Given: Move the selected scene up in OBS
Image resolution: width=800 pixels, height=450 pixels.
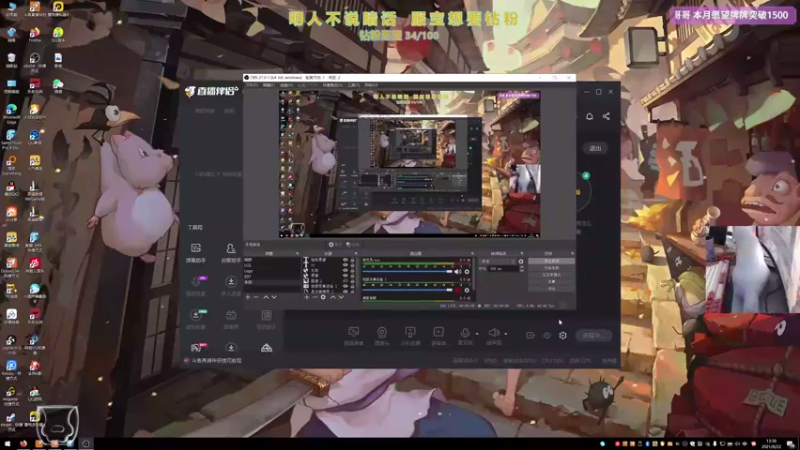Looking at the screenshot, I should (266, 297).
